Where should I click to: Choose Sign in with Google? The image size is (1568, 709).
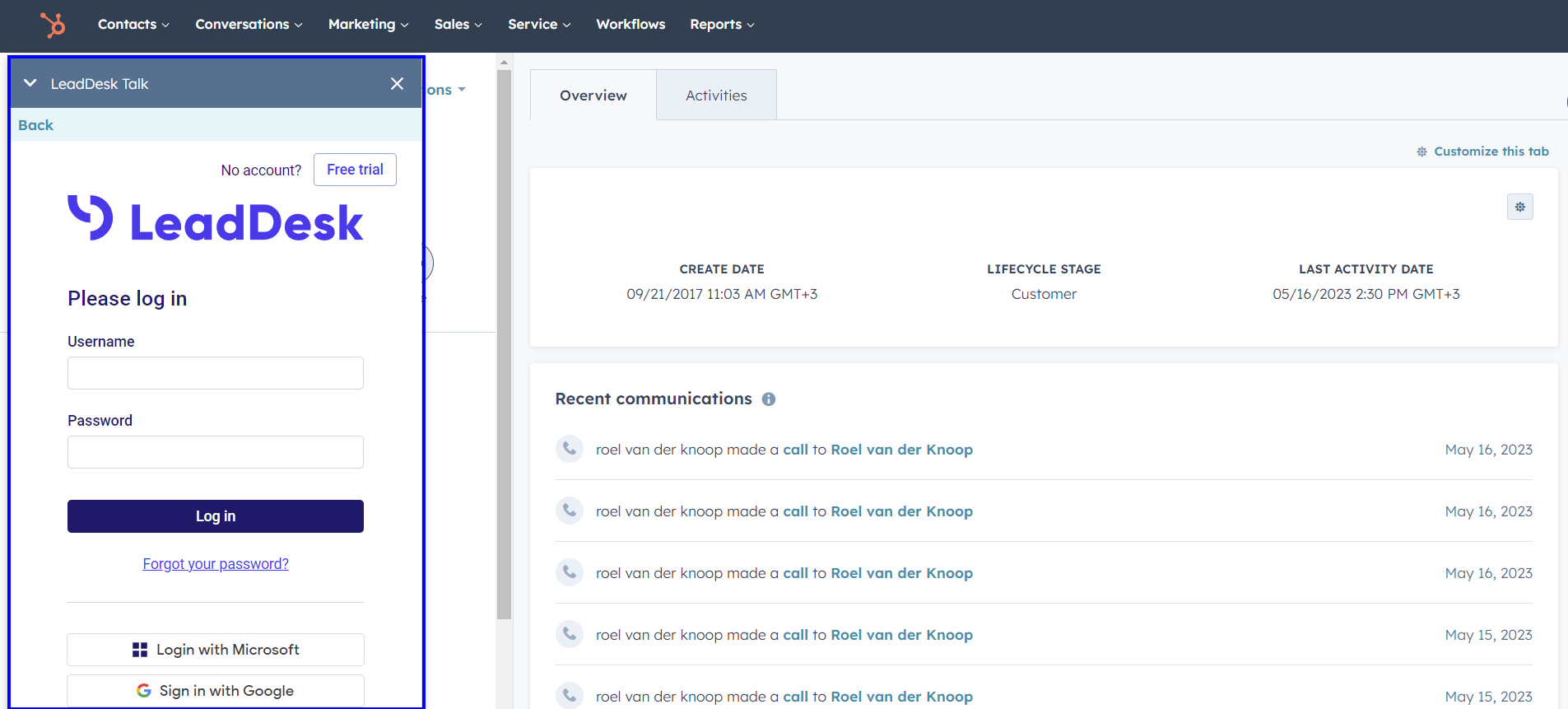(216, 691)
